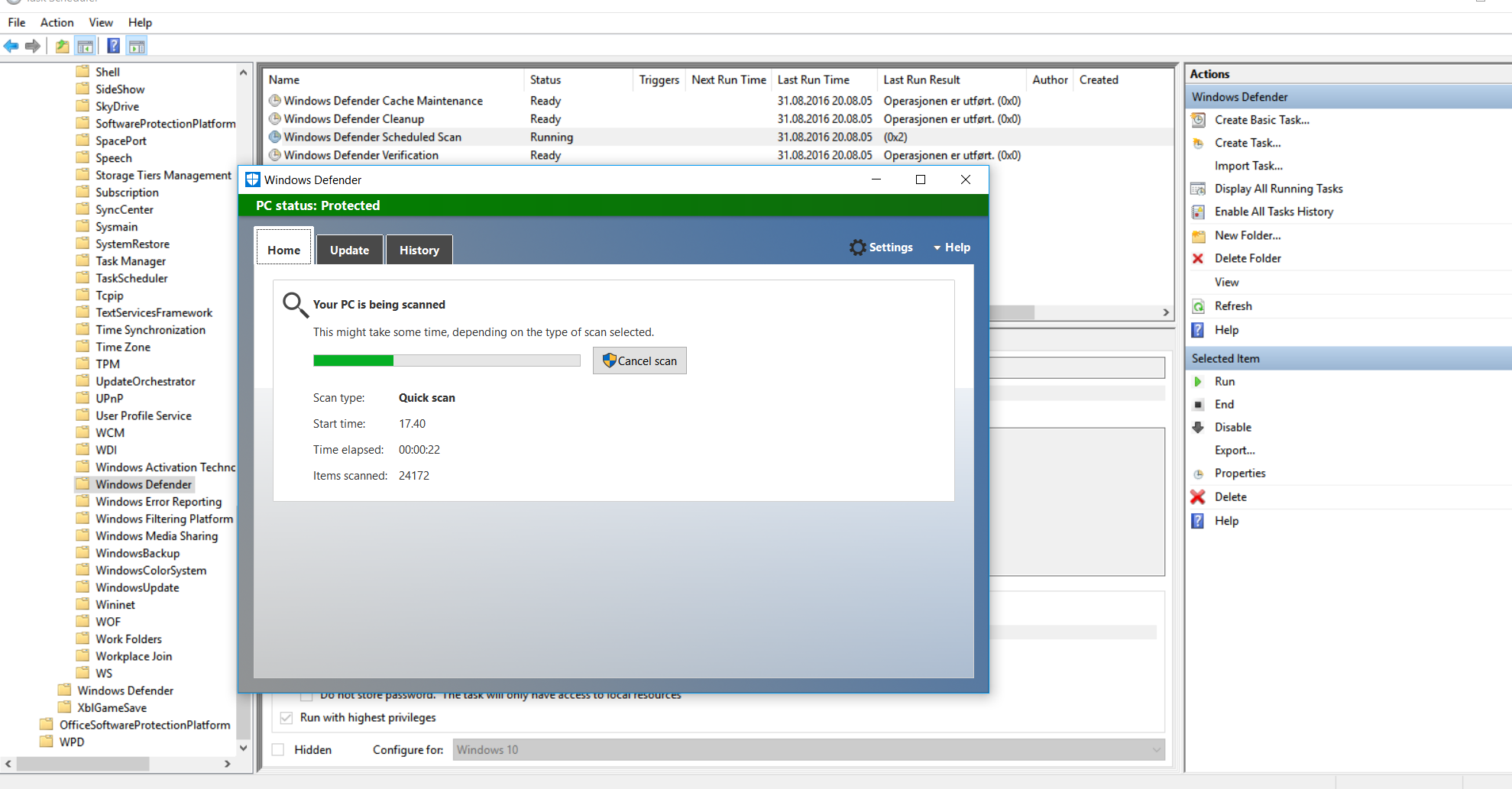1512x789 pixels.
Task: Click the View action in the Actions pane
Action: click(1227, 282)
